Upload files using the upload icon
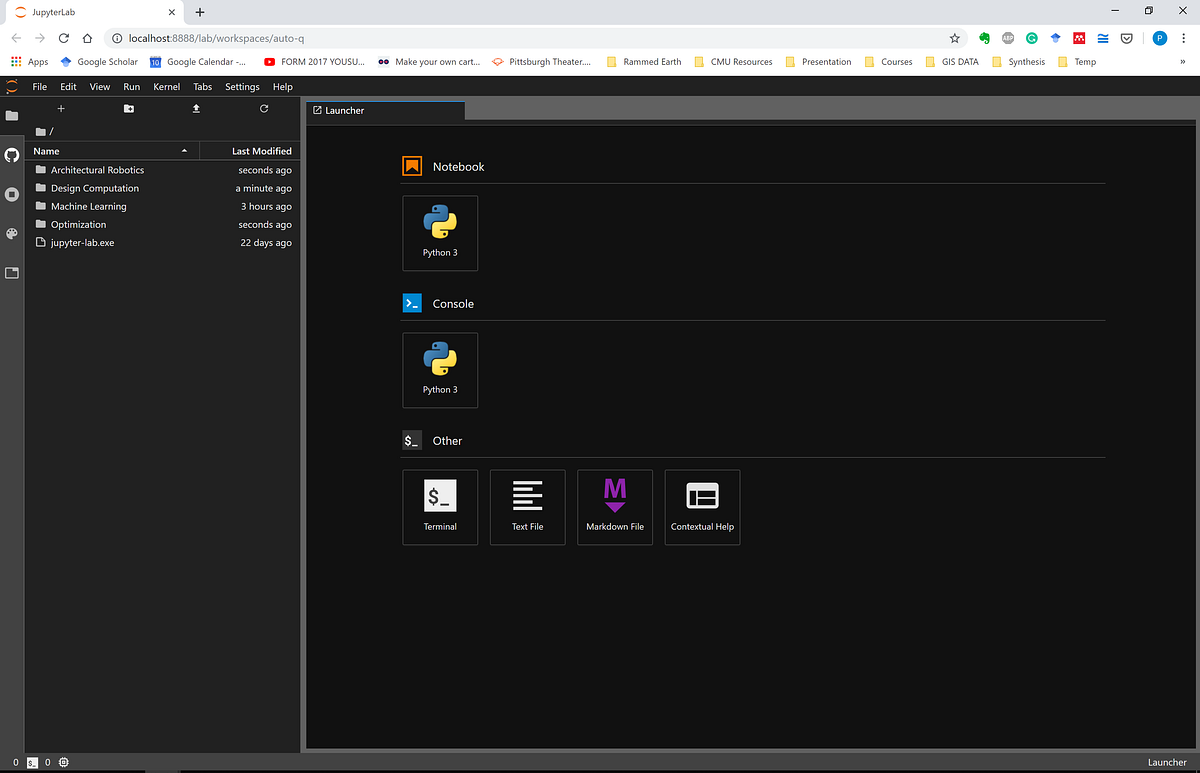The image size is (1200, 773). tap(196, 108)
